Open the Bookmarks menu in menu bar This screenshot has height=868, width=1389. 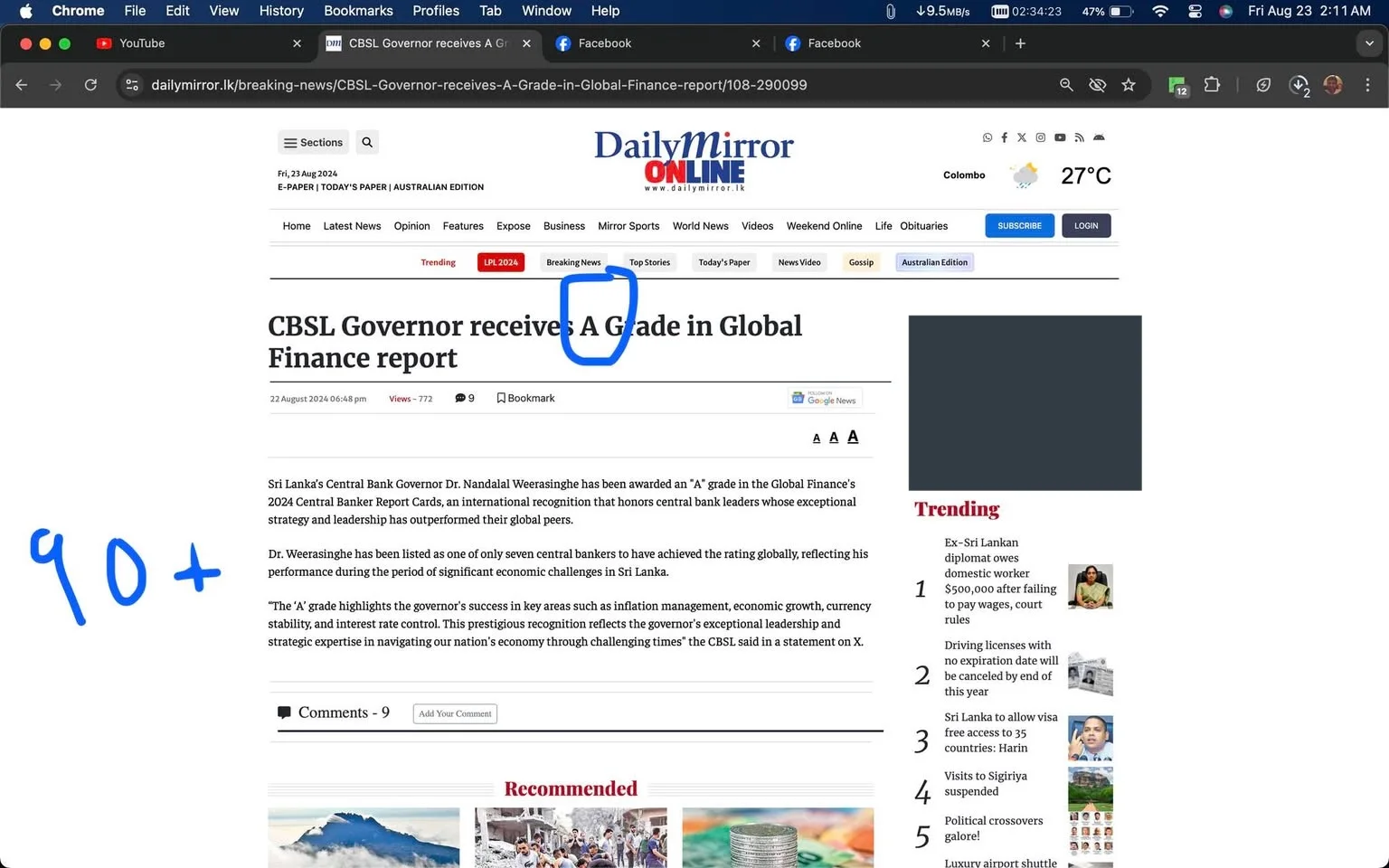pyautogui.click(x=358, y=11)
